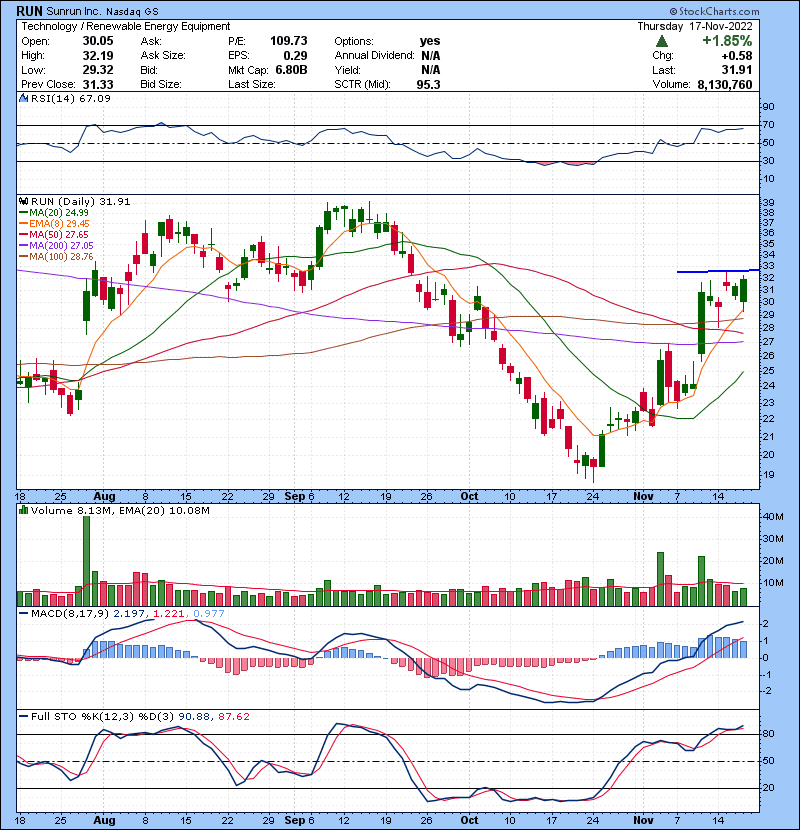Viewport: 800px width, 830px height.
Task: Click the 40M label on the volume axis
Action: tap(772, 517)
